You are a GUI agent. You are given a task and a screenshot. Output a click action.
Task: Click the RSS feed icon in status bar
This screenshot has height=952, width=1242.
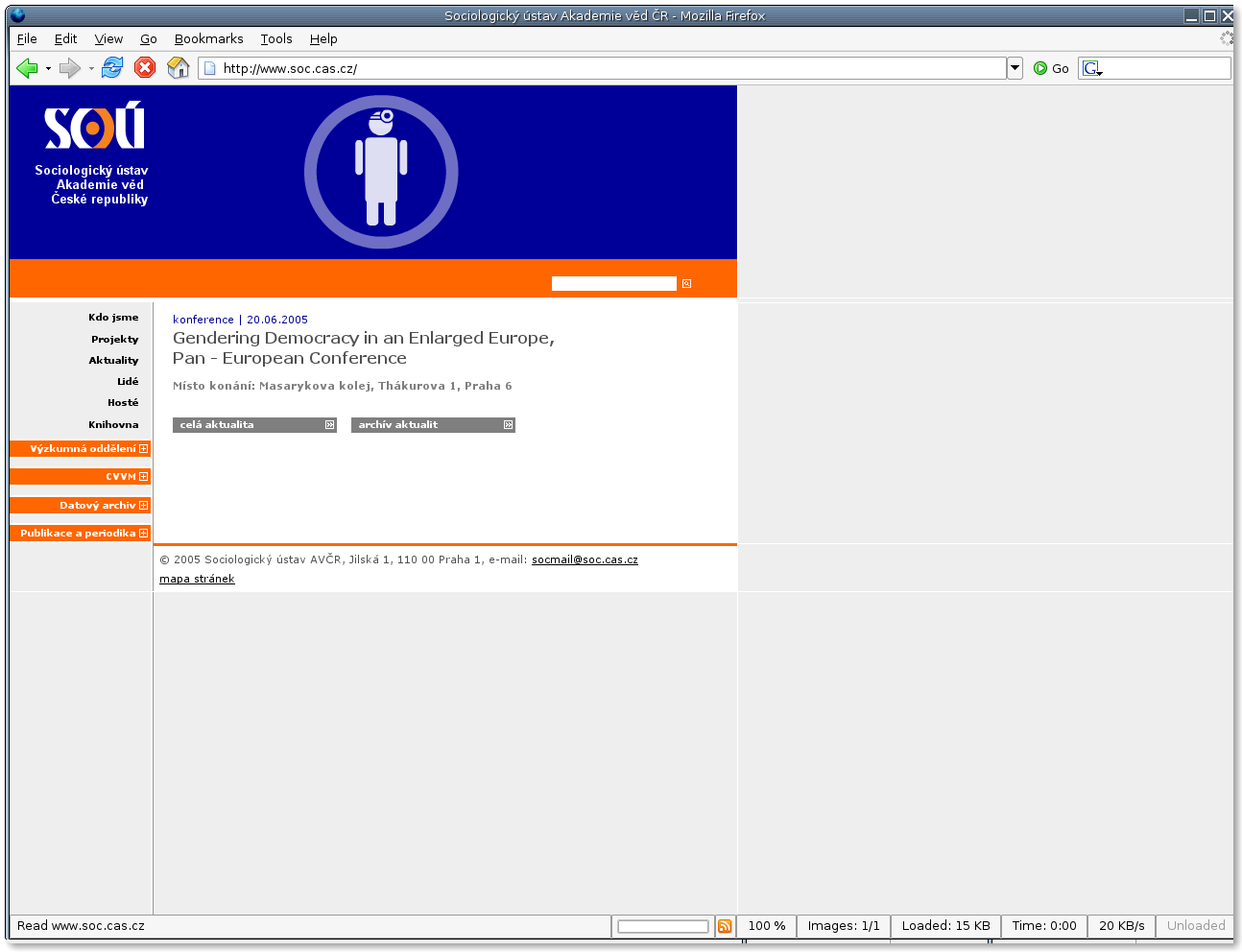pos(725,926)
